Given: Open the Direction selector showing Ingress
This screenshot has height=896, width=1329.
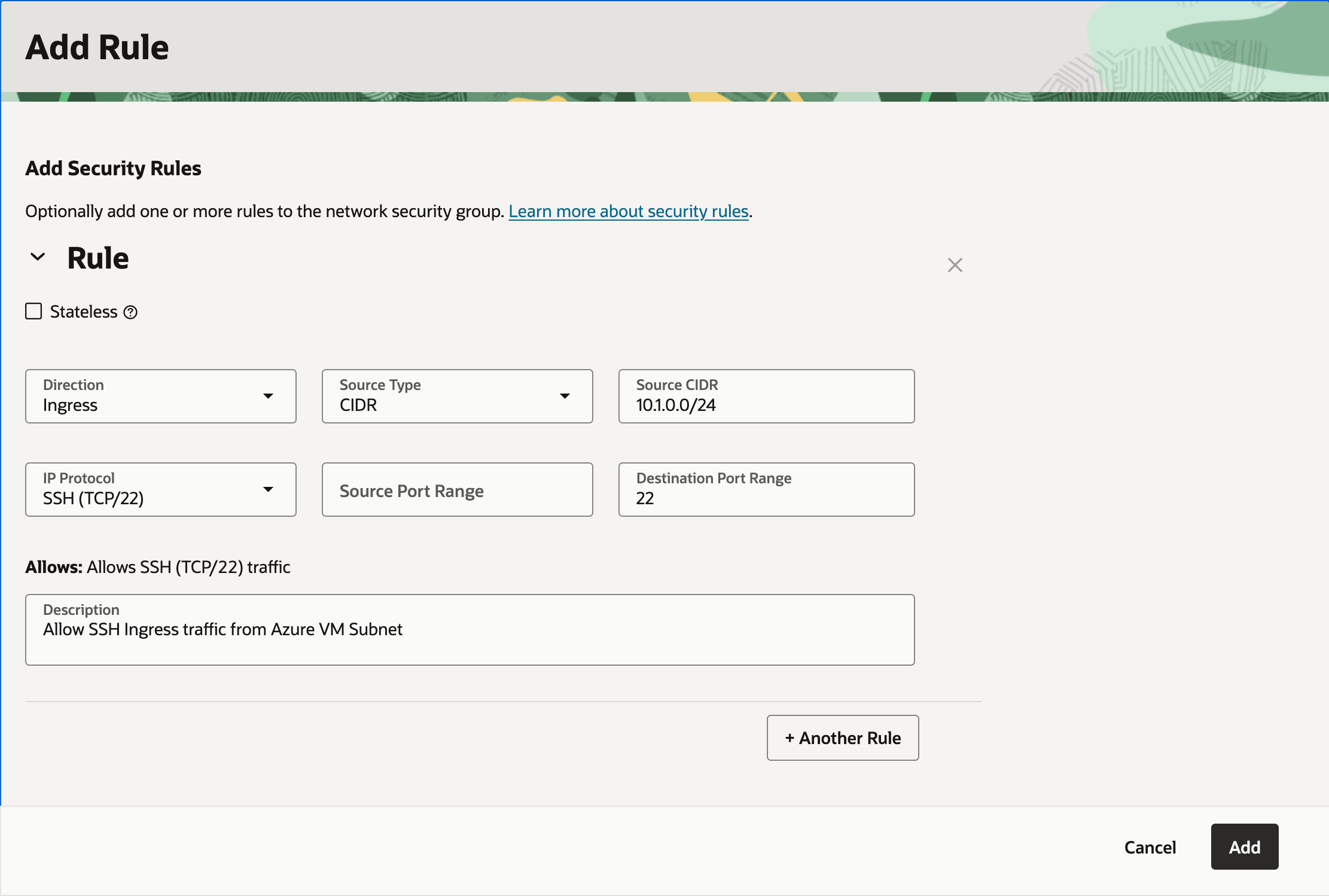Looking at the screenshot, I should click(x=160, y=396).
